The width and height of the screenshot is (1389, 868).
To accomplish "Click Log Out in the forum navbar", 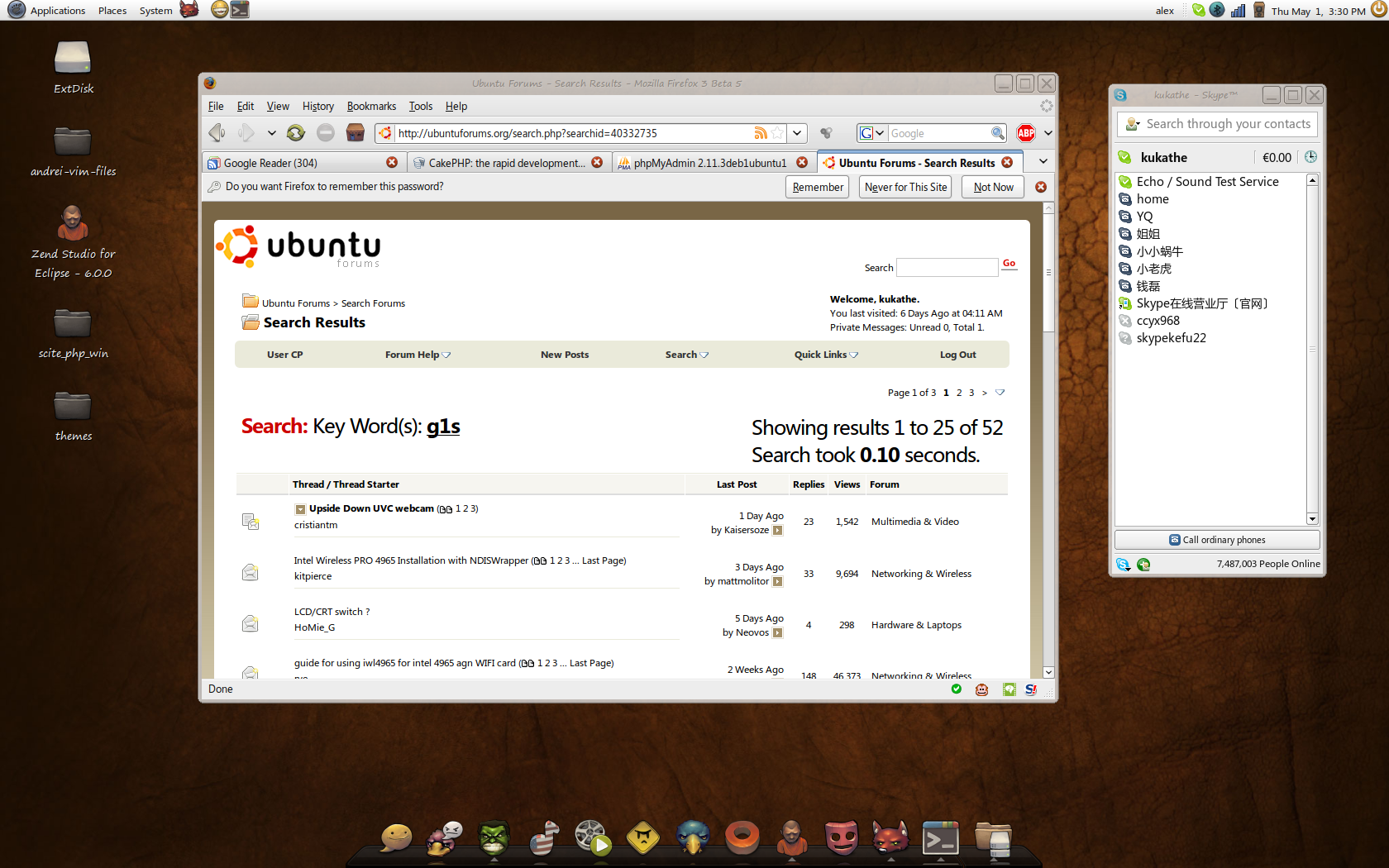I will (957, 355).
